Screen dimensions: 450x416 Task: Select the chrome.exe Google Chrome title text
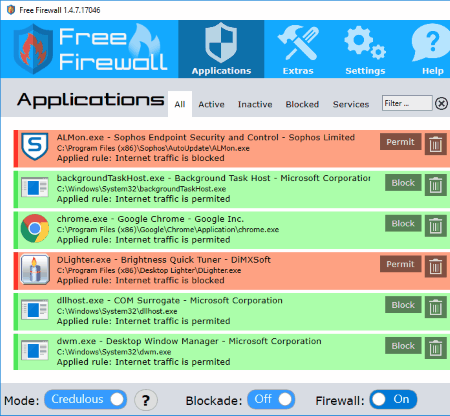coord(150,219)
